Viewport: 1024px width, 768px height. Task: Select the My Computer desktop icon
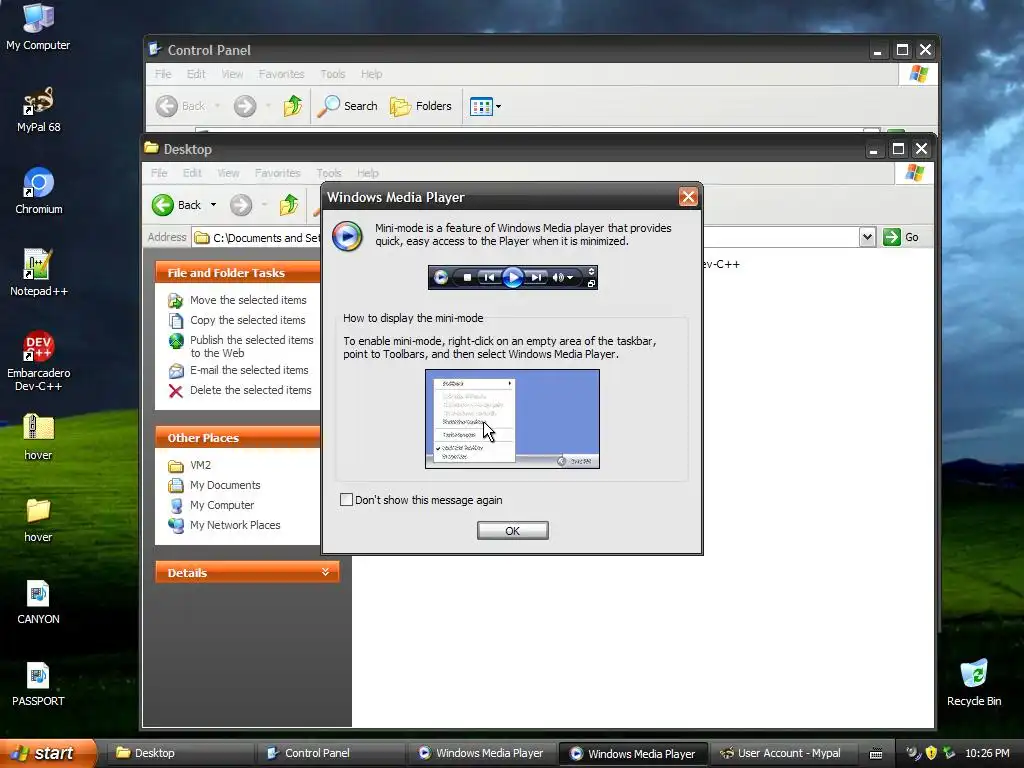38,27
